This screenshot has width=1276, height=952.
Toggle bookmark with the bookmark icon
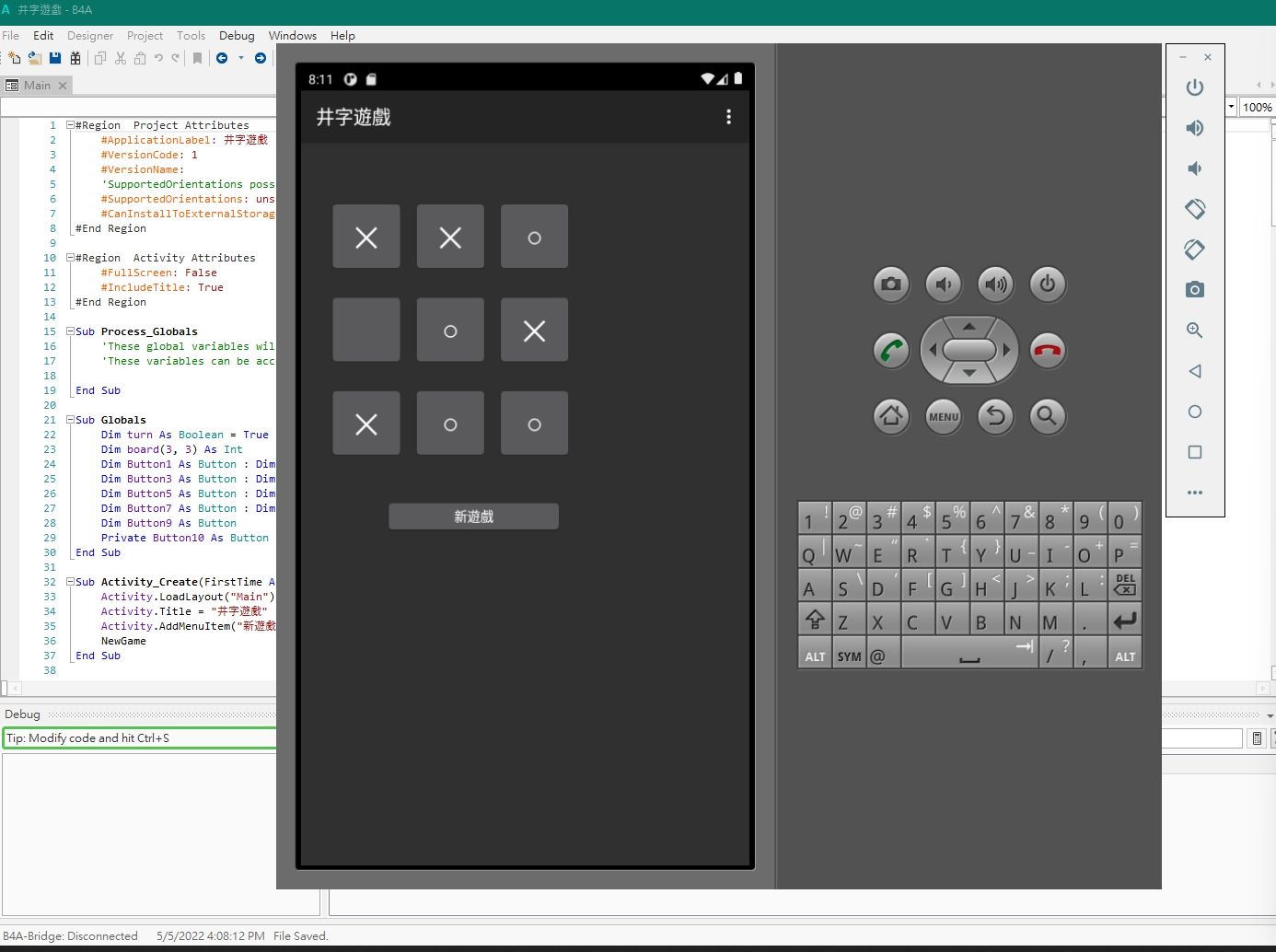click(x=197, y=58)
